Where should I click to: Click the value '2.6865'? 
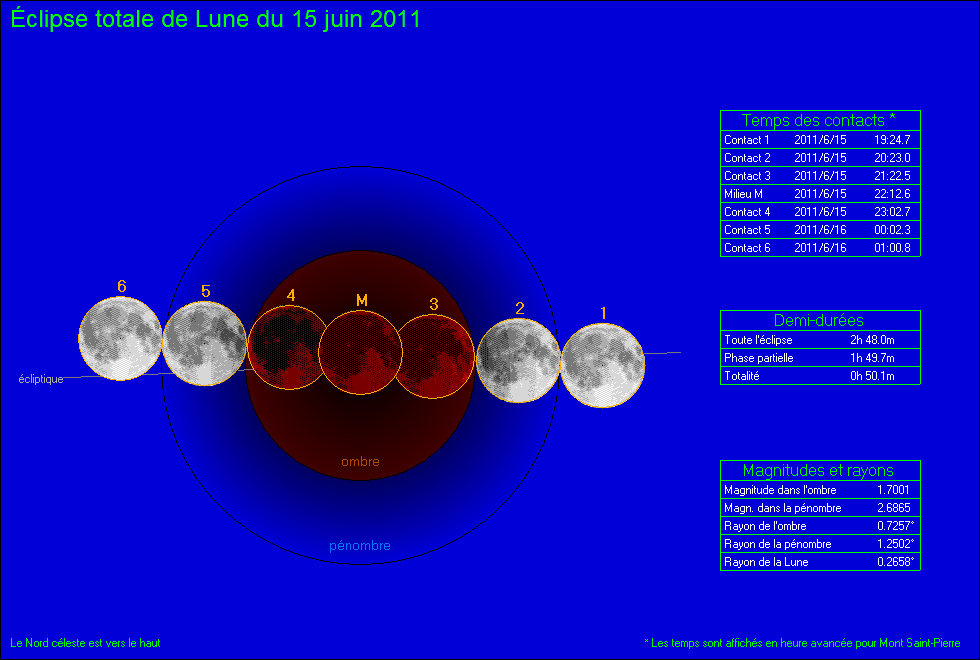pos(894,508)
